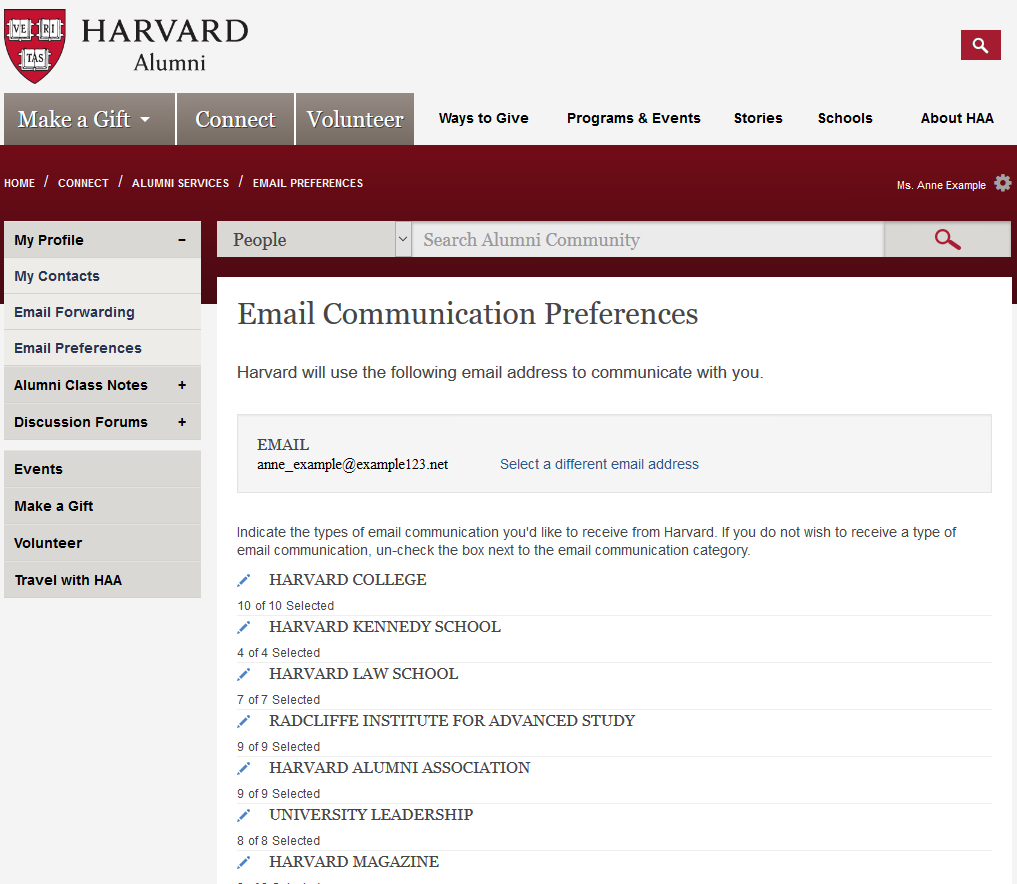Viewport: 1017px width, 884px height.
Task: Open About HAA menu item
Action: click(957, 118)
